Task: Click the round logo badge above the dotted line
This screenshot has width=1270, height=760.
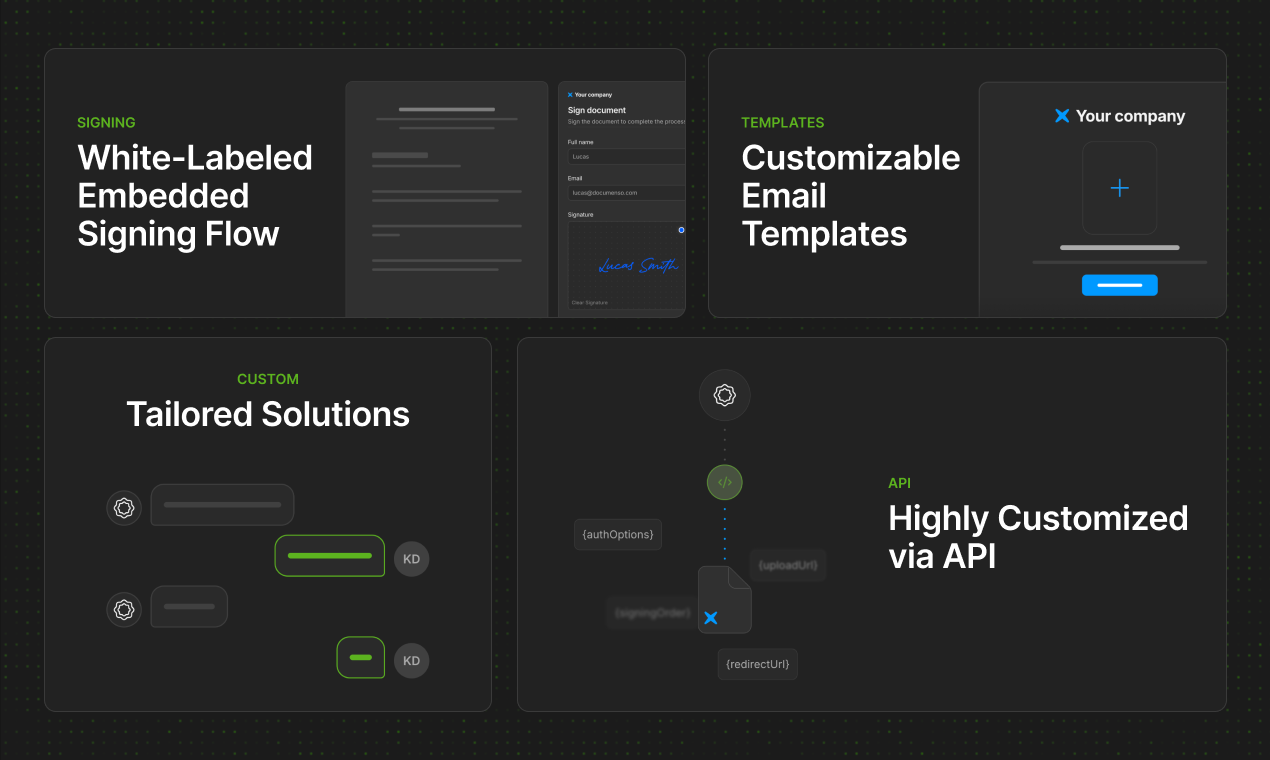Action: (x=725, y=395)
